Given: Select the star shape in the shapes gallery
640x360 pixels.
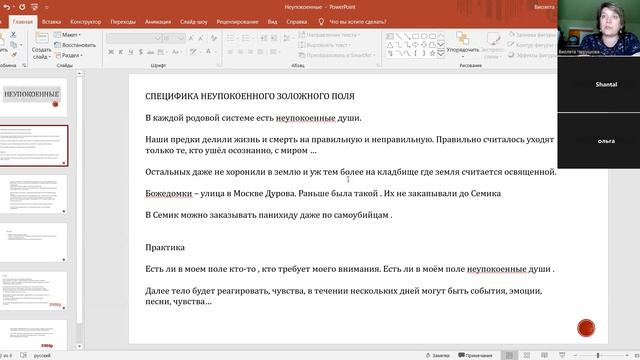Looking at the screenshot, I should pyautogui.click(x=432, y=53).
